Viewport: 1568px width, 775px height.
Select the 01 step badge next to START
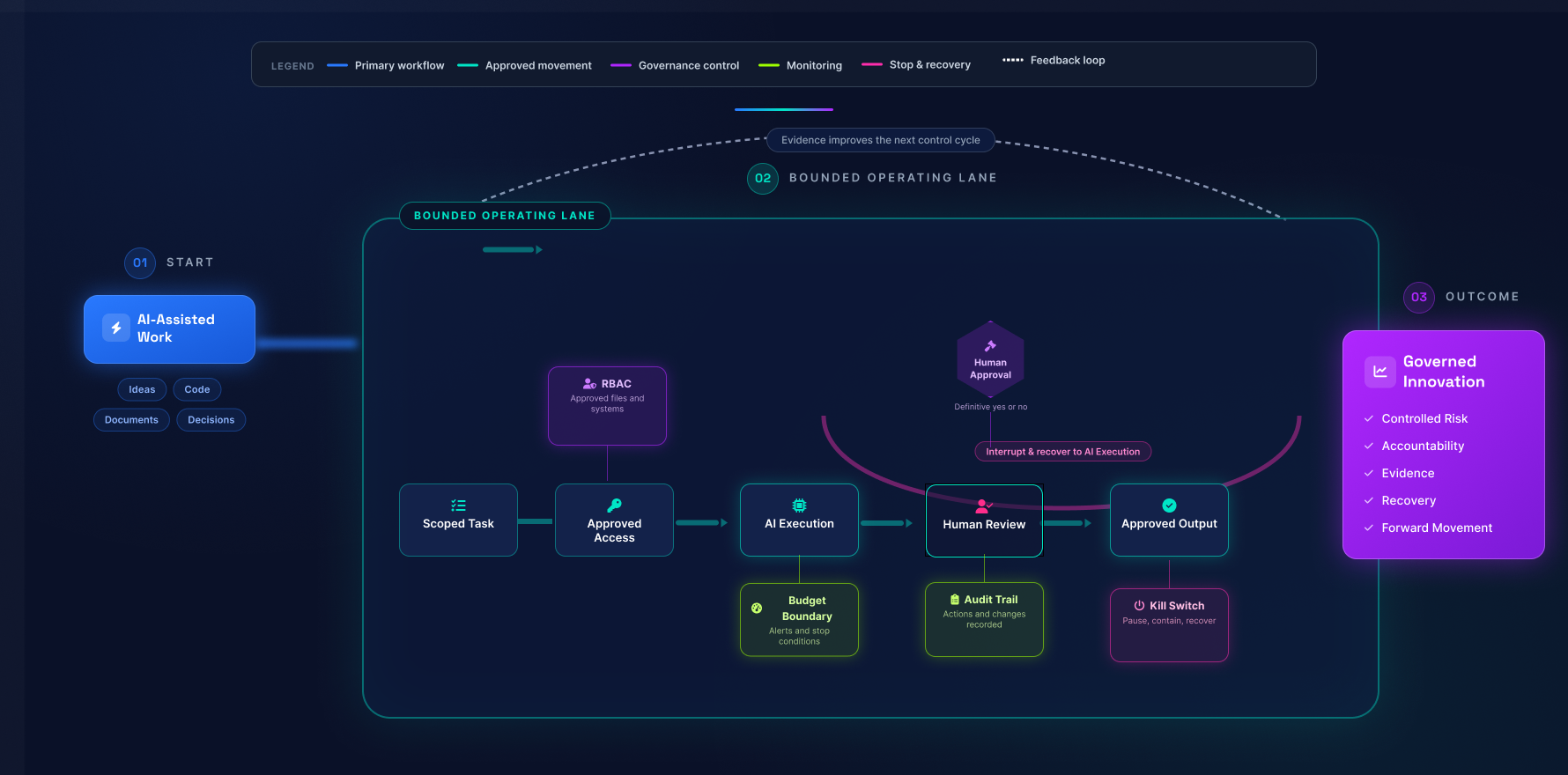click(140, 262)
